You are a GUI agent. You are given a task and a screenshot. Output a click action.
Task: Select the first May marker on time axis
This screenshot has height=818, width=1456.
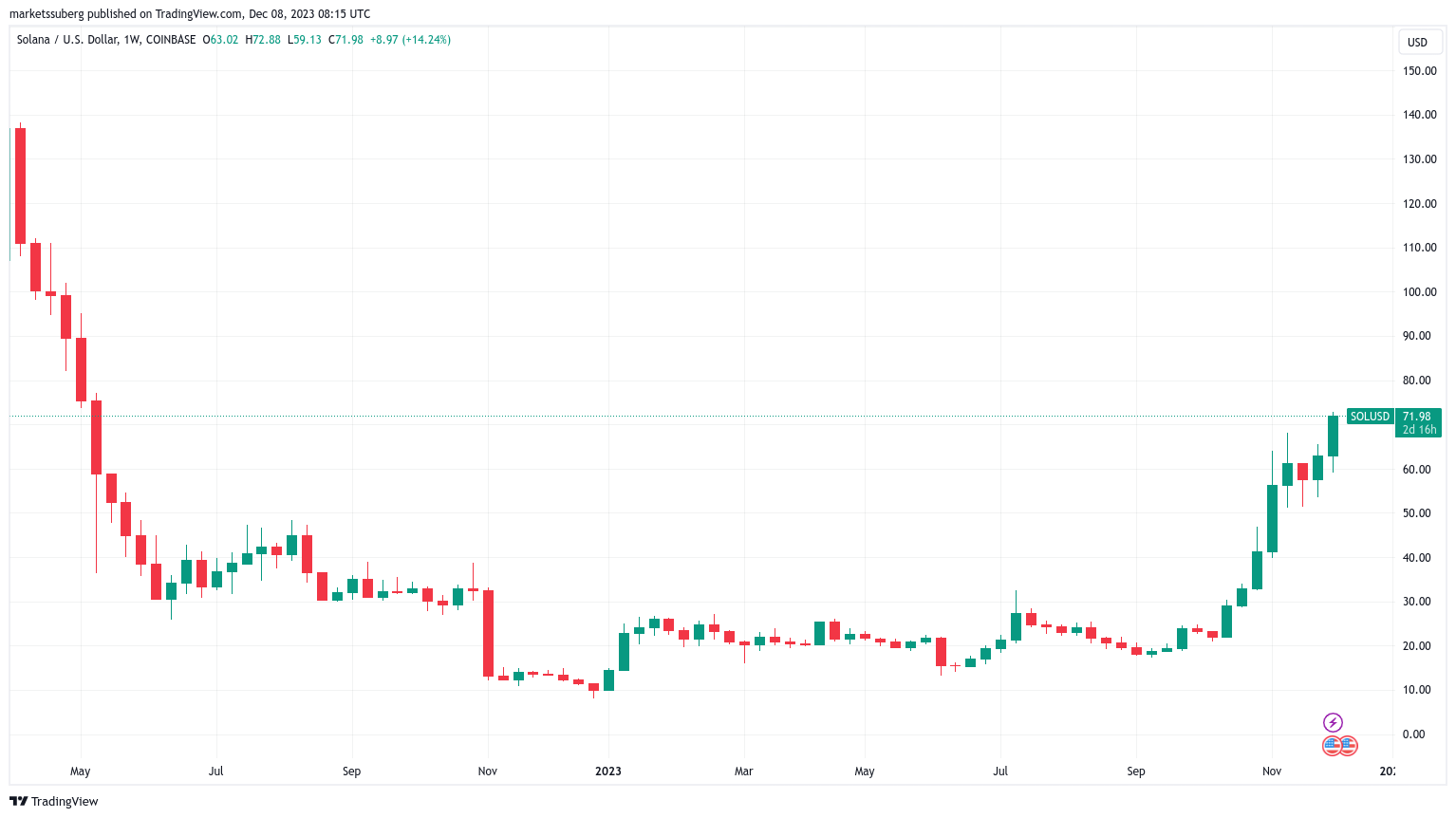point(81,772)
